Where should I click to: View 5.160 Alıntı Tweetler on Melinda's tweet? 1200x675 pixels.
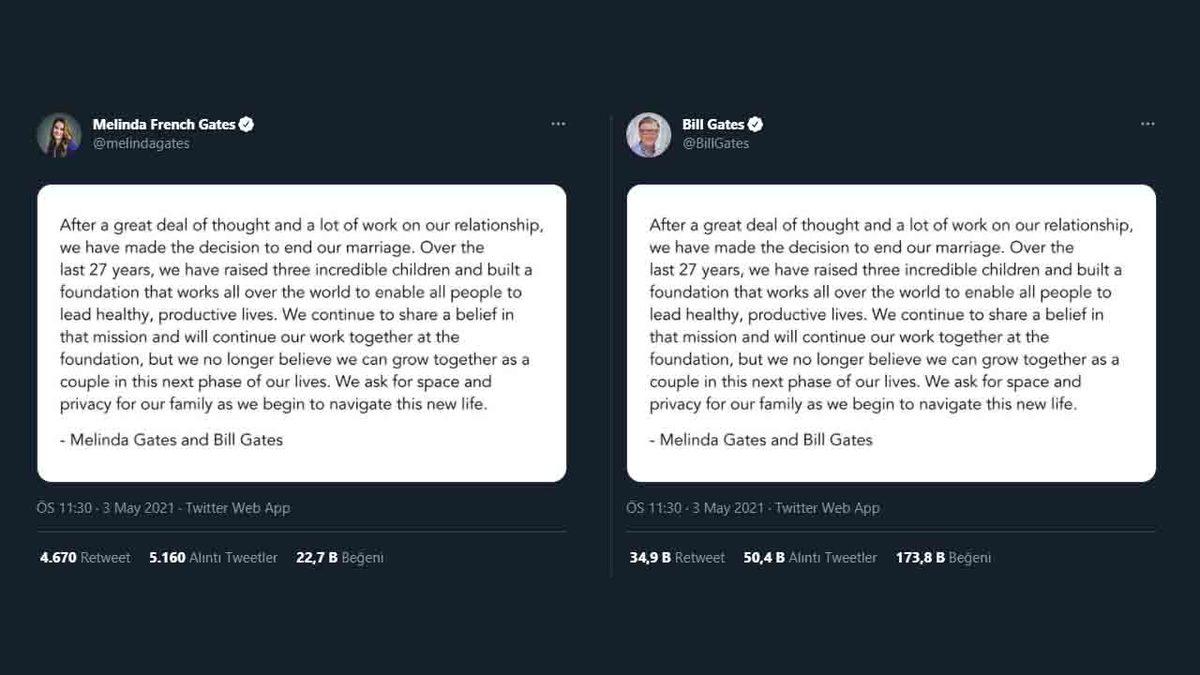213,558
